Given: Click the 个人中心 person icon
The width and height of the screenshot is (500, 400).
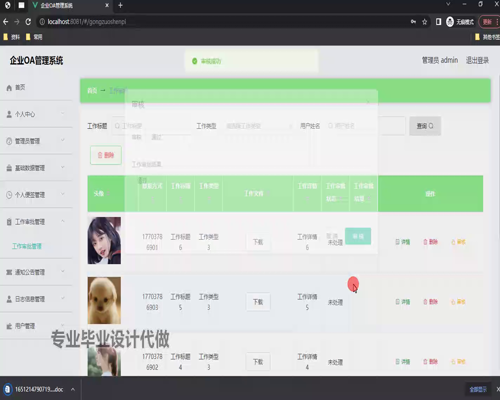Looking at the screenshot, I should (9, 114).
